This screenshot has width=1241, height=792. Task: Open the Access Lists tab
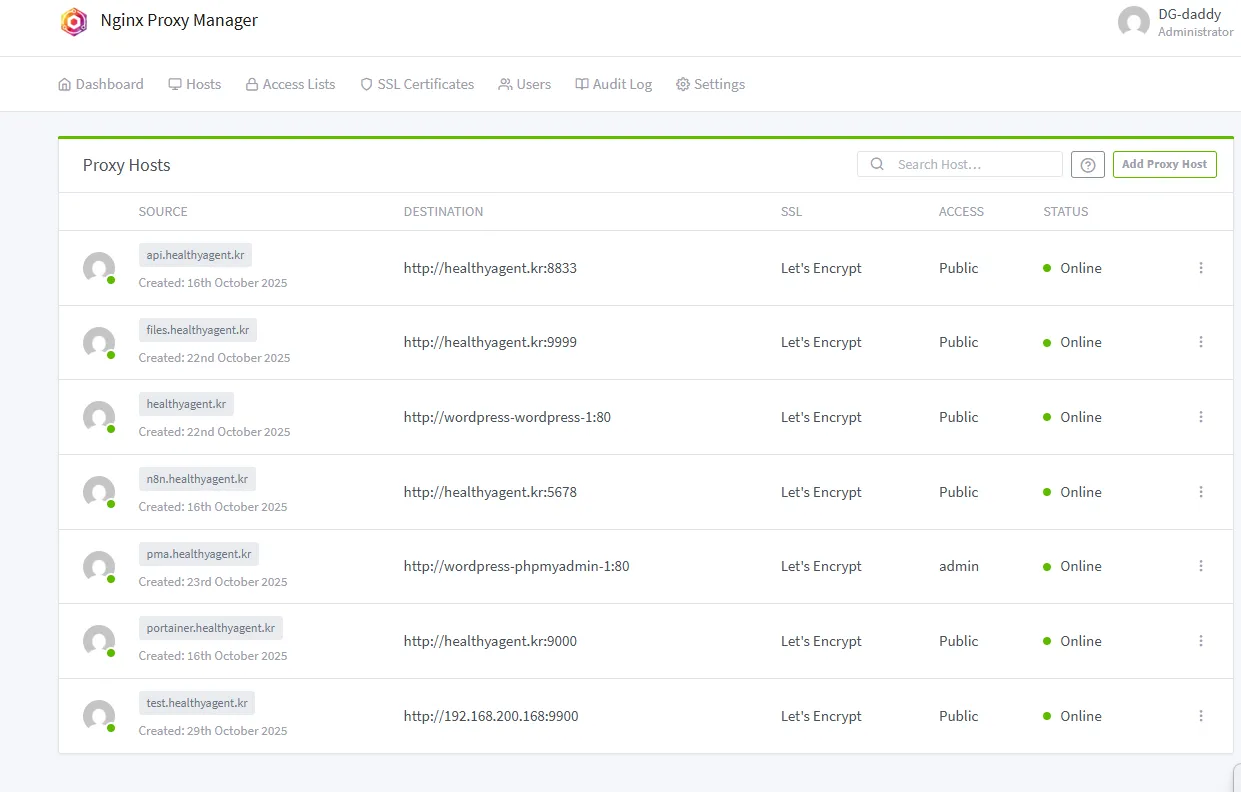tap(291, 84)
